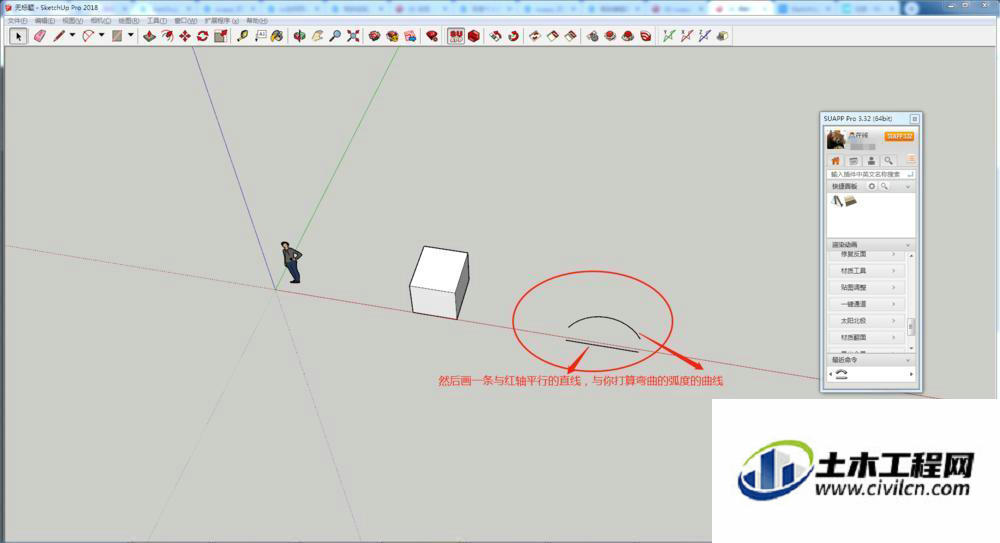Open the red ruby gem icon
Viewport: 1000px width, 543px height.
[432, 36]
